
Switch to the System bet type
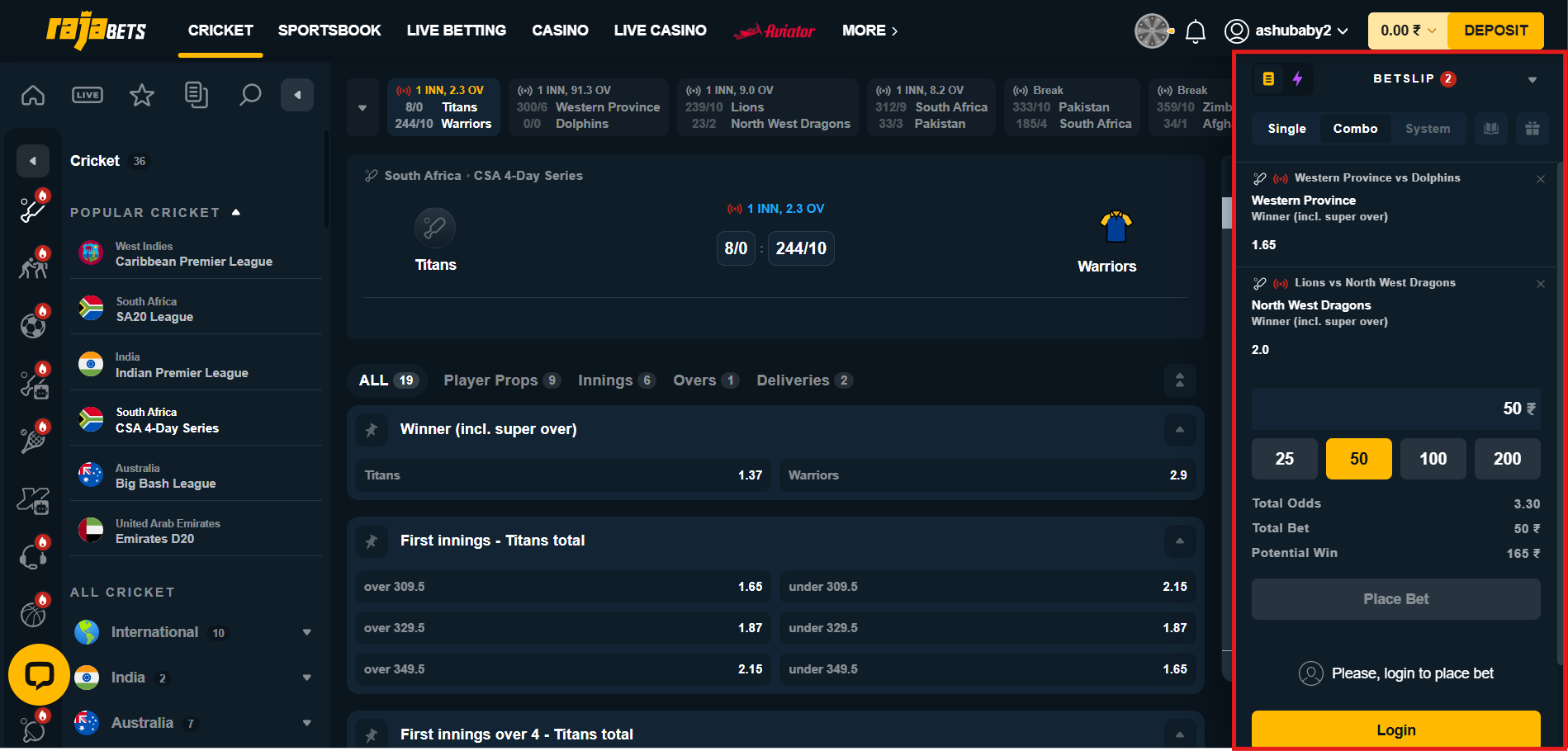click(x=1427, y=129)
